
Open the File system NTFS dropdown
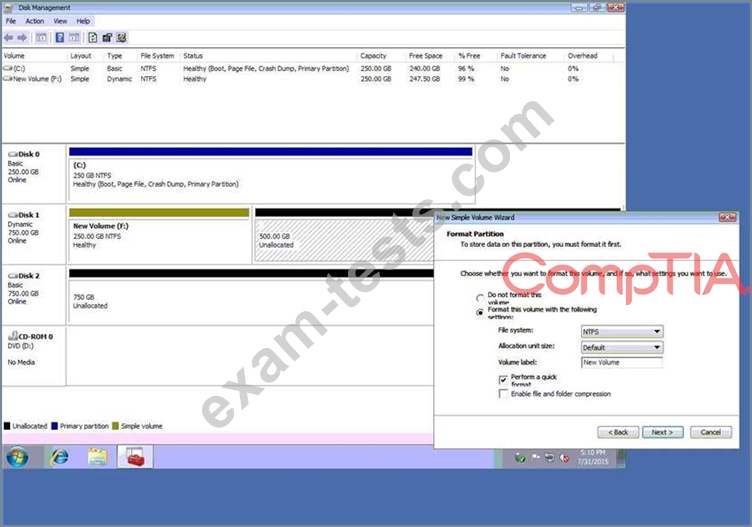[622, 331]
